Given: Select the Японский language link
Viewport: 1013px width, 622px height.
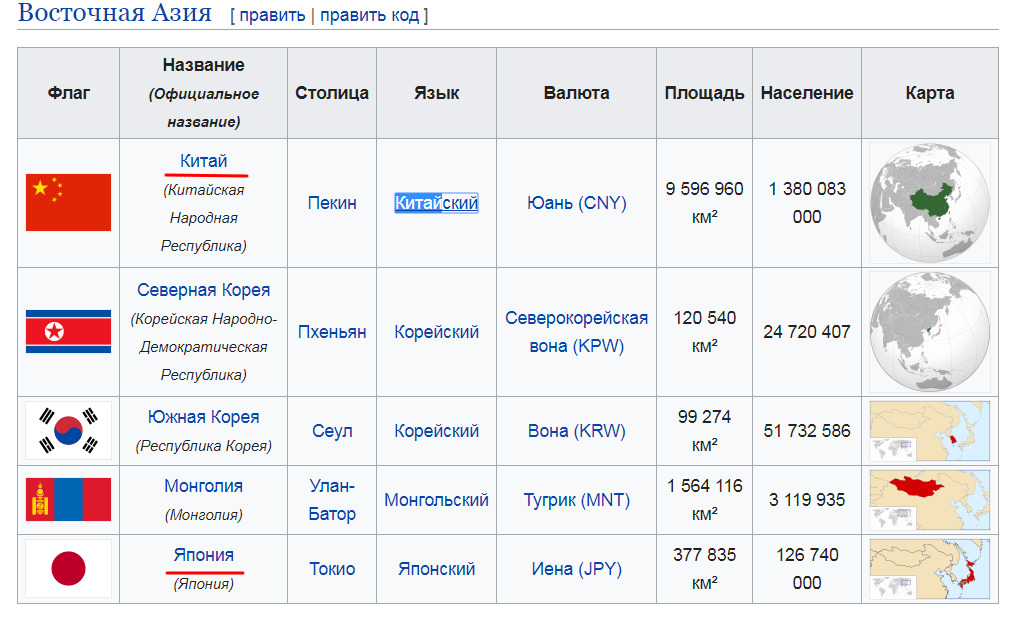Looking at the screenshot, I should (x=436, y=569).
